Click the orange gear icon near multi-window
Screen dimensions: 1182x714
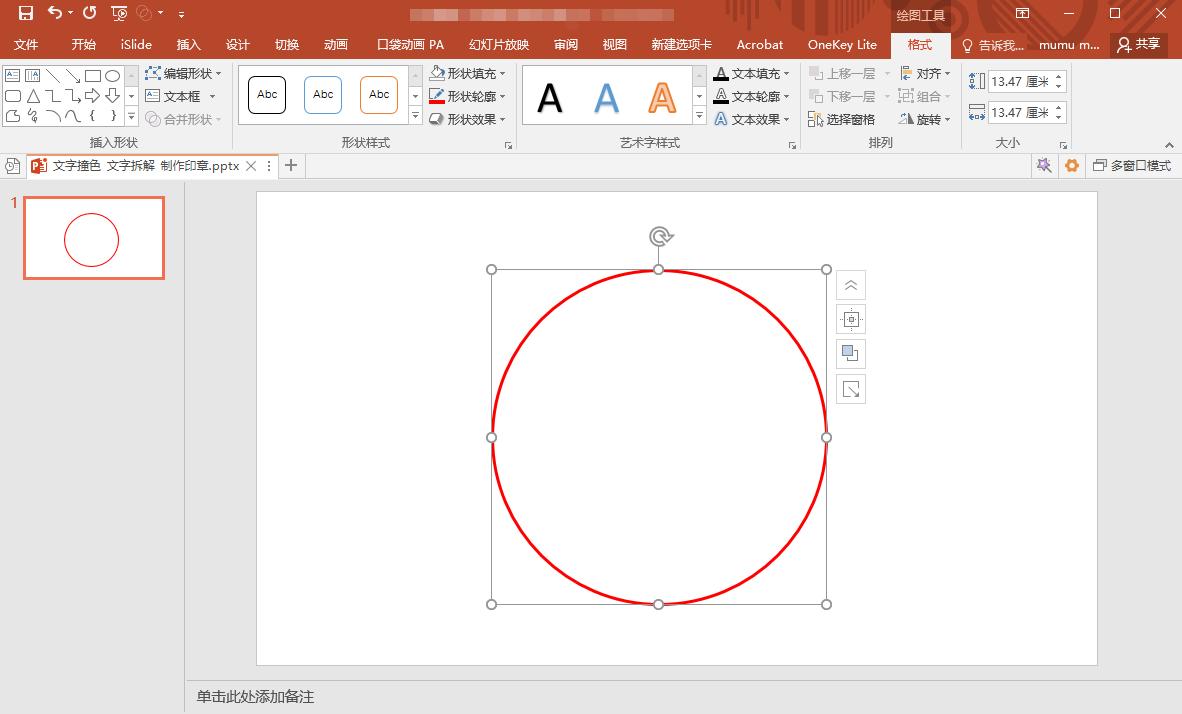[1072, 166]
